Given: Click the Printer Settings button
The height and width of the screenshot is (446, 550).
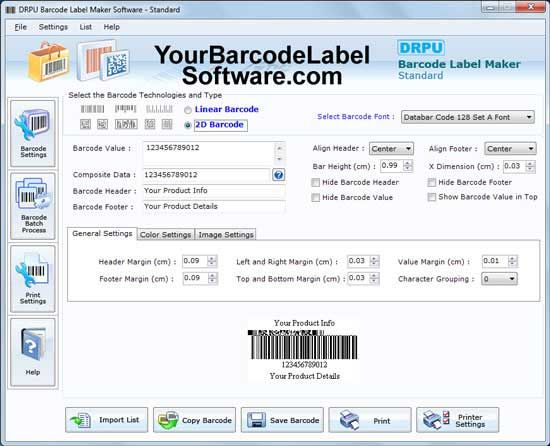Looking at the screenshot, I should pos(457,420).
